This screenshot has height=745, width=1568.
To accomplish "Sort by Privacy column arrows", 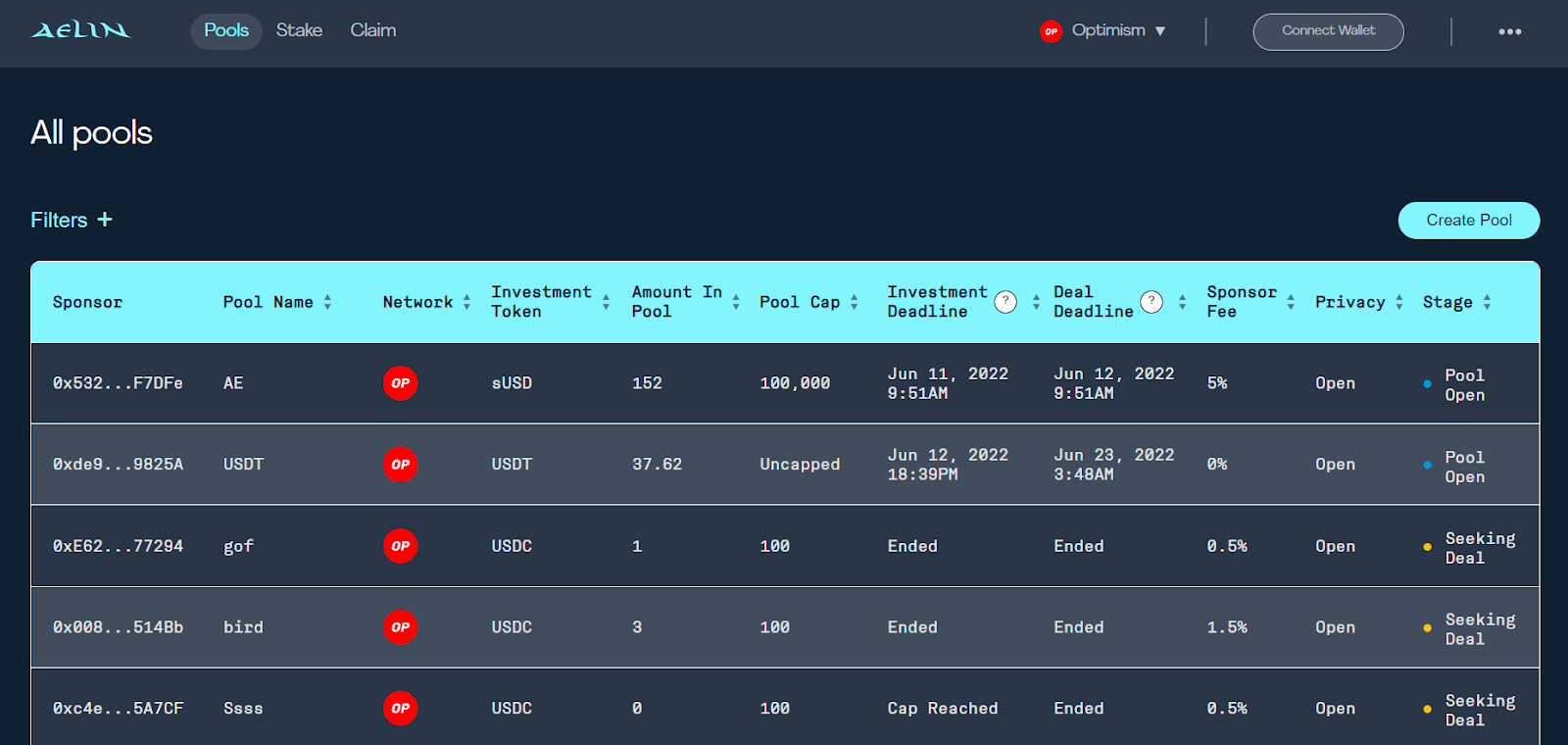I will [1399, 302].
